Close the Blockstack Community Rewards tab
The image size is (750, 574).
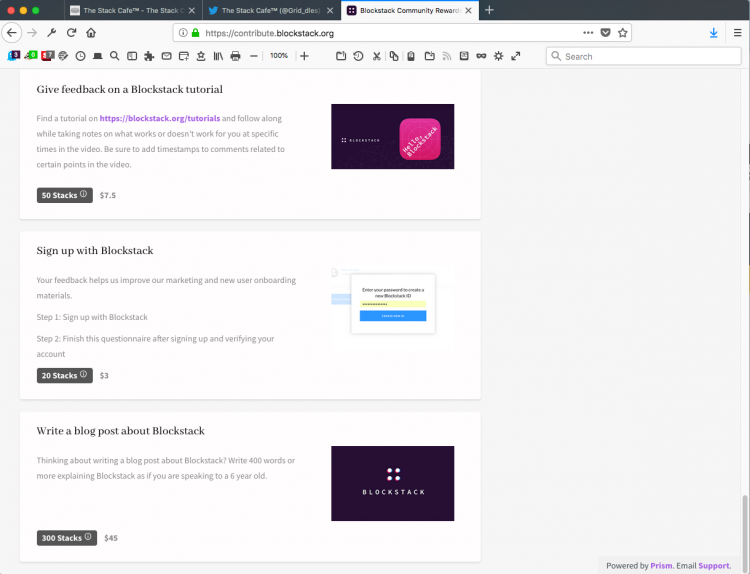click(x=468, y=10)
